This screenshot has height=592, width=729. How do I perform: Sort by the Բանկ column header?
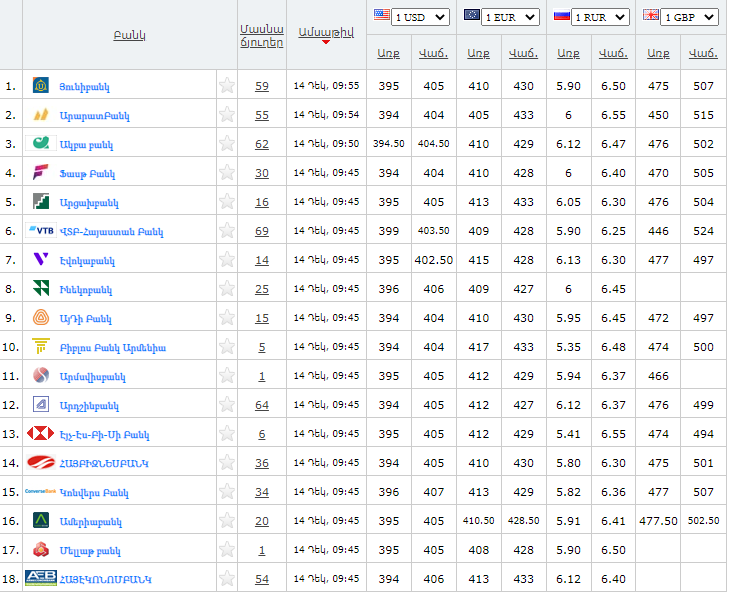coord(130,35)
